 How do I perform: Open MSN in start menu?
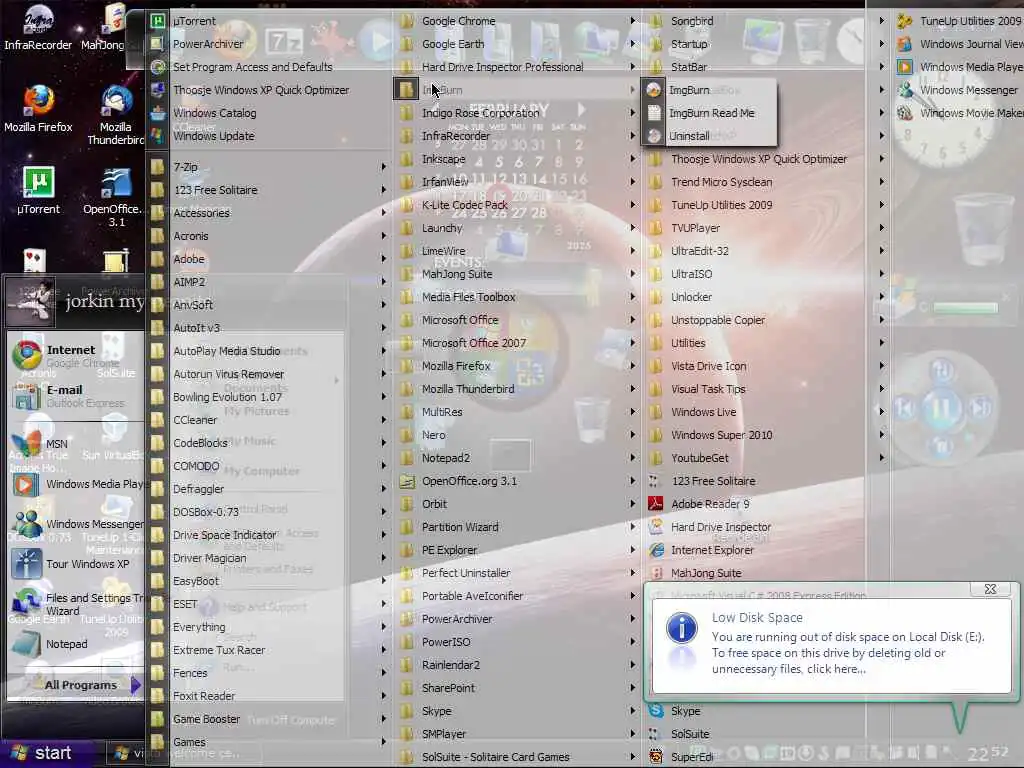click(75, 444)
